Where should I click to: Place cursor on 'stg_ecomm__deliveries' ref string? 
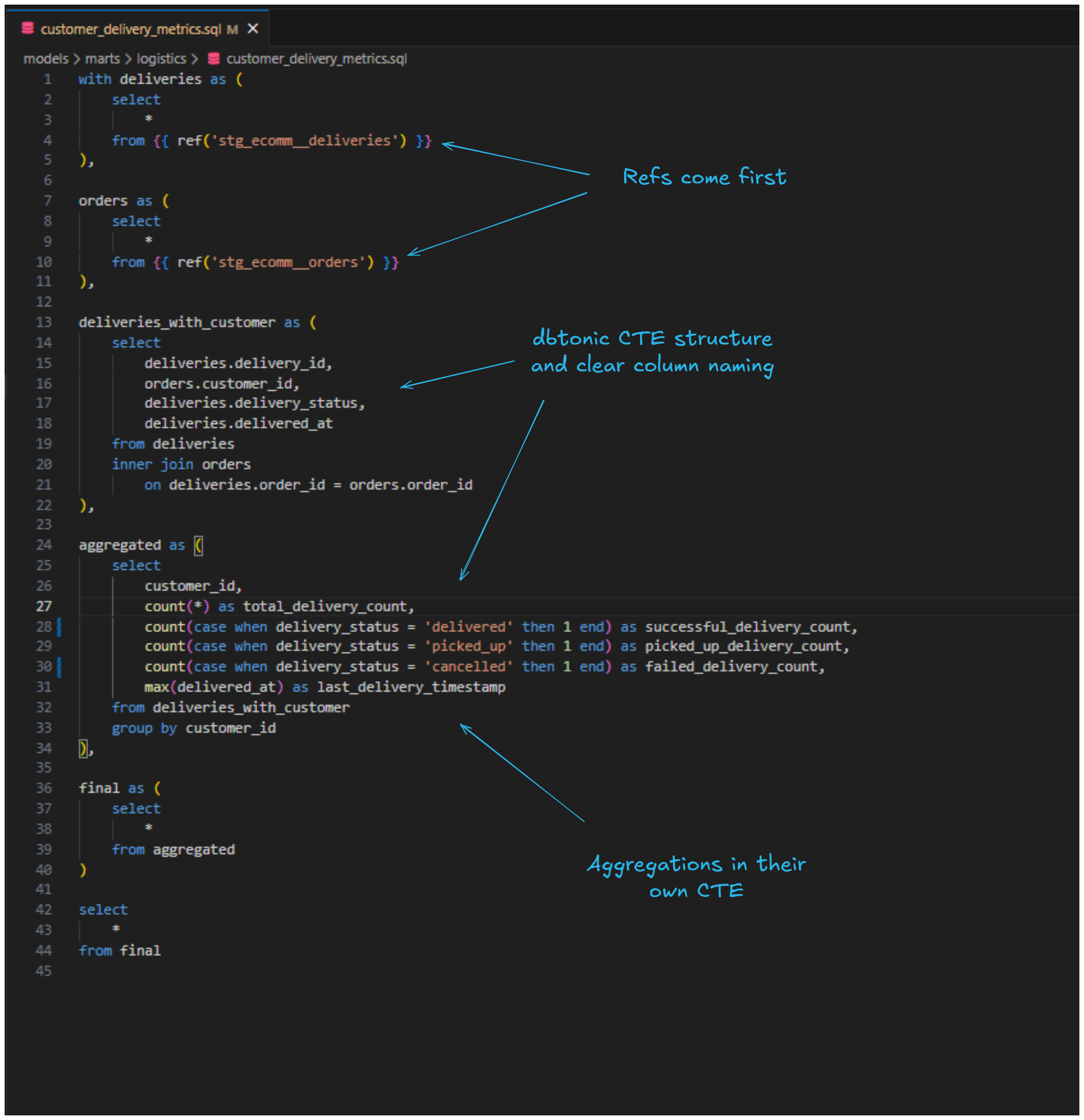(x=304, y=140)
